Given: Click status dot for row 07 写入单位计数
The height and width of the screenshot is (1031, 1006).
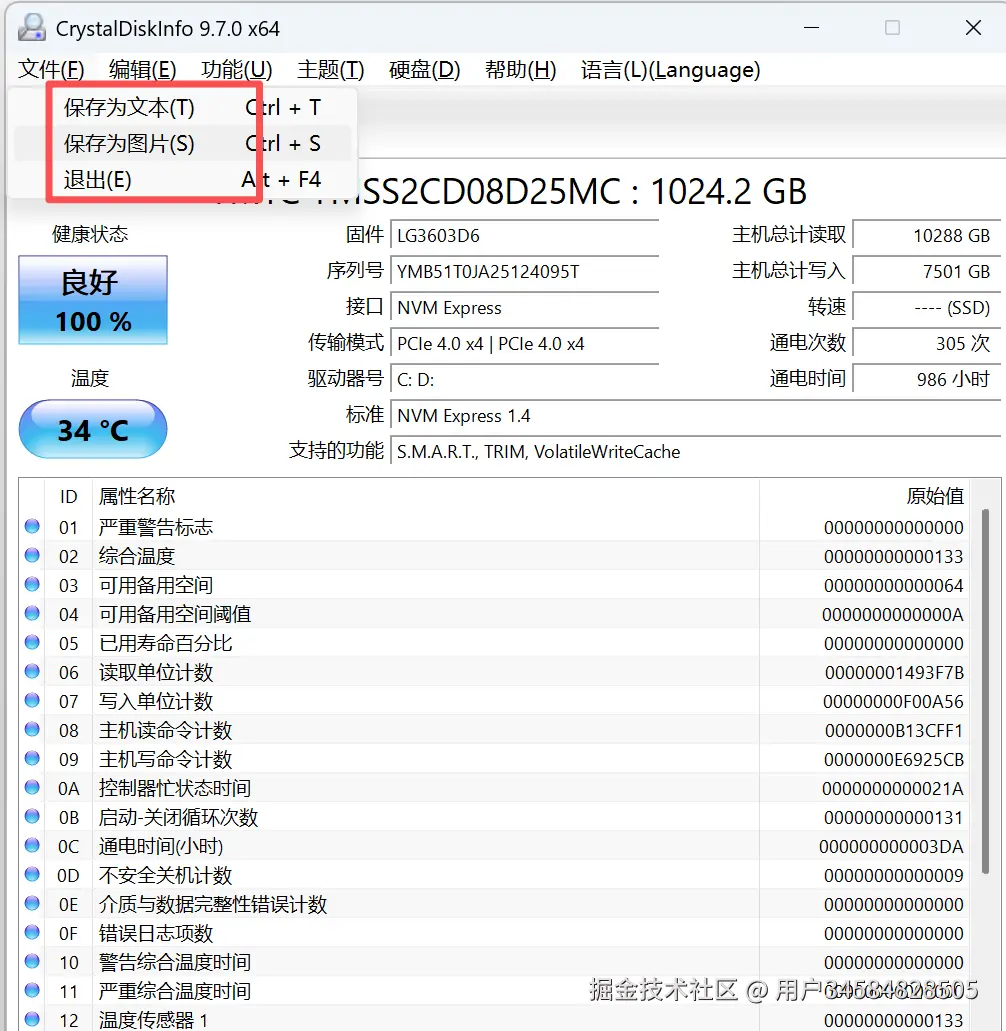Looking at the screenshot, I should click(x=32, y=700).
